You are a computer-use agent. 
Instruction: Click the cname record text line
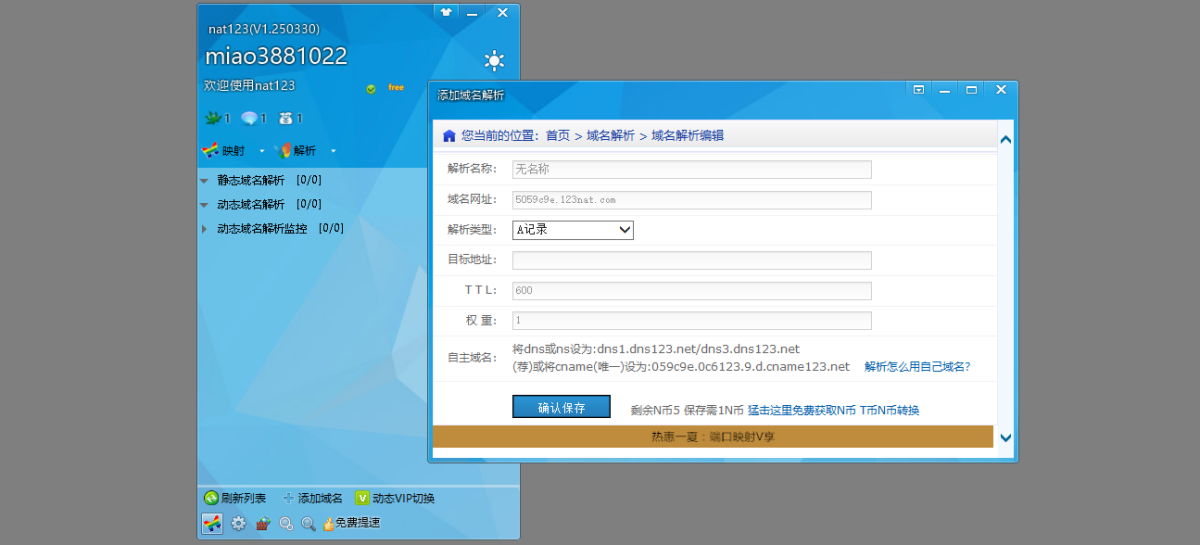[681, 367]
